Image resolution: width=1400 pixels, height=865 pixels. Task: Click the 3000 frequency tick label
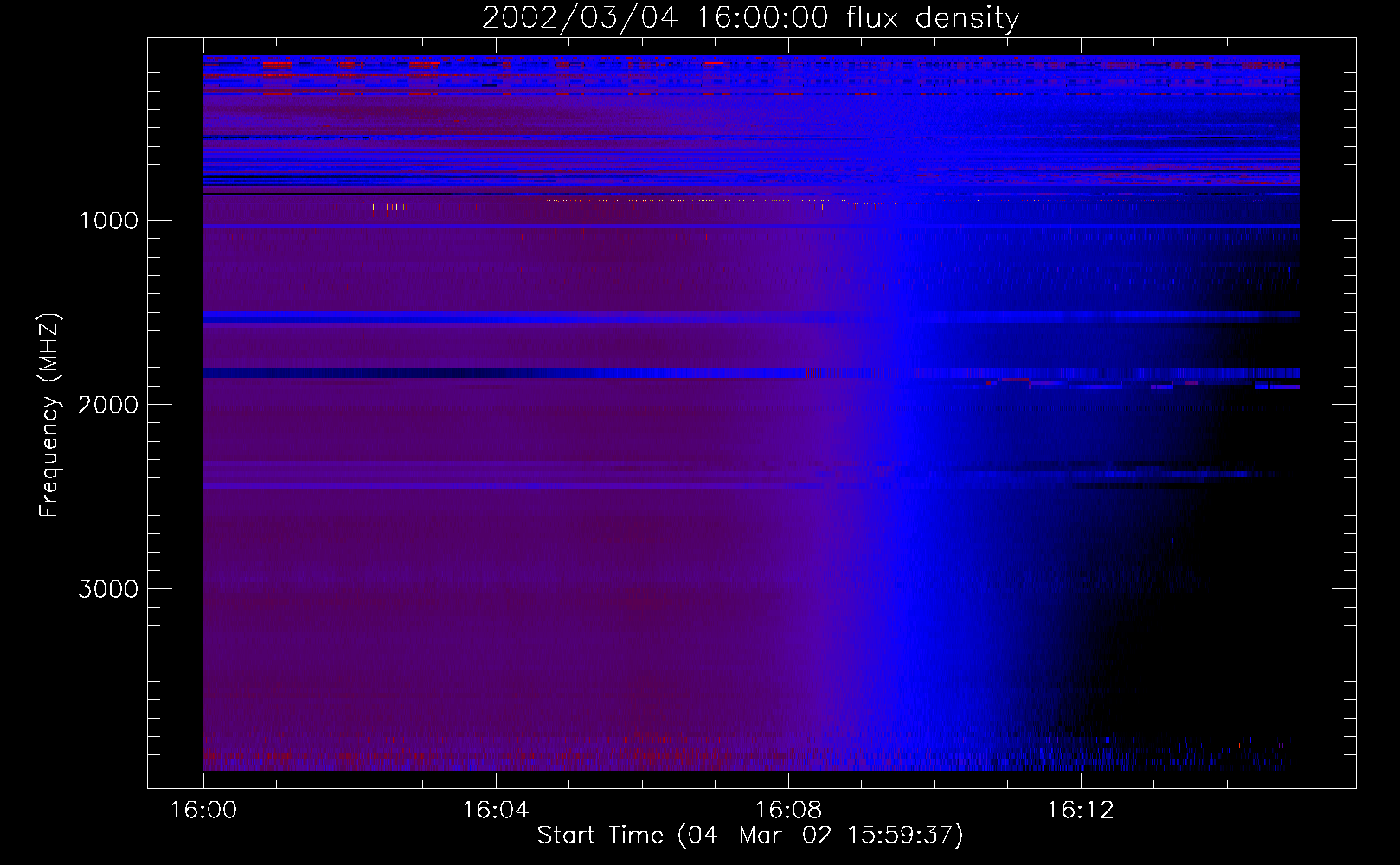tap(108, 589)
